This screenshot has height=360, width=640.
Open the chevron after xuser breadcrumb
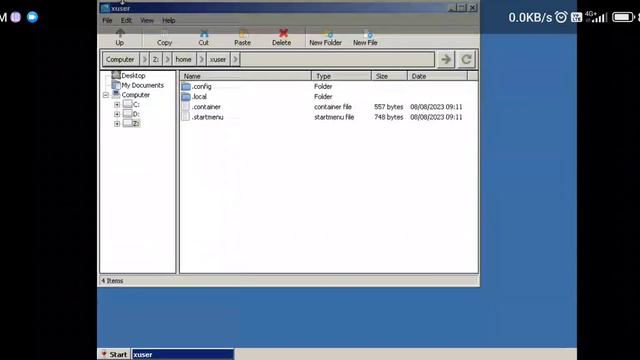point(235,60)
